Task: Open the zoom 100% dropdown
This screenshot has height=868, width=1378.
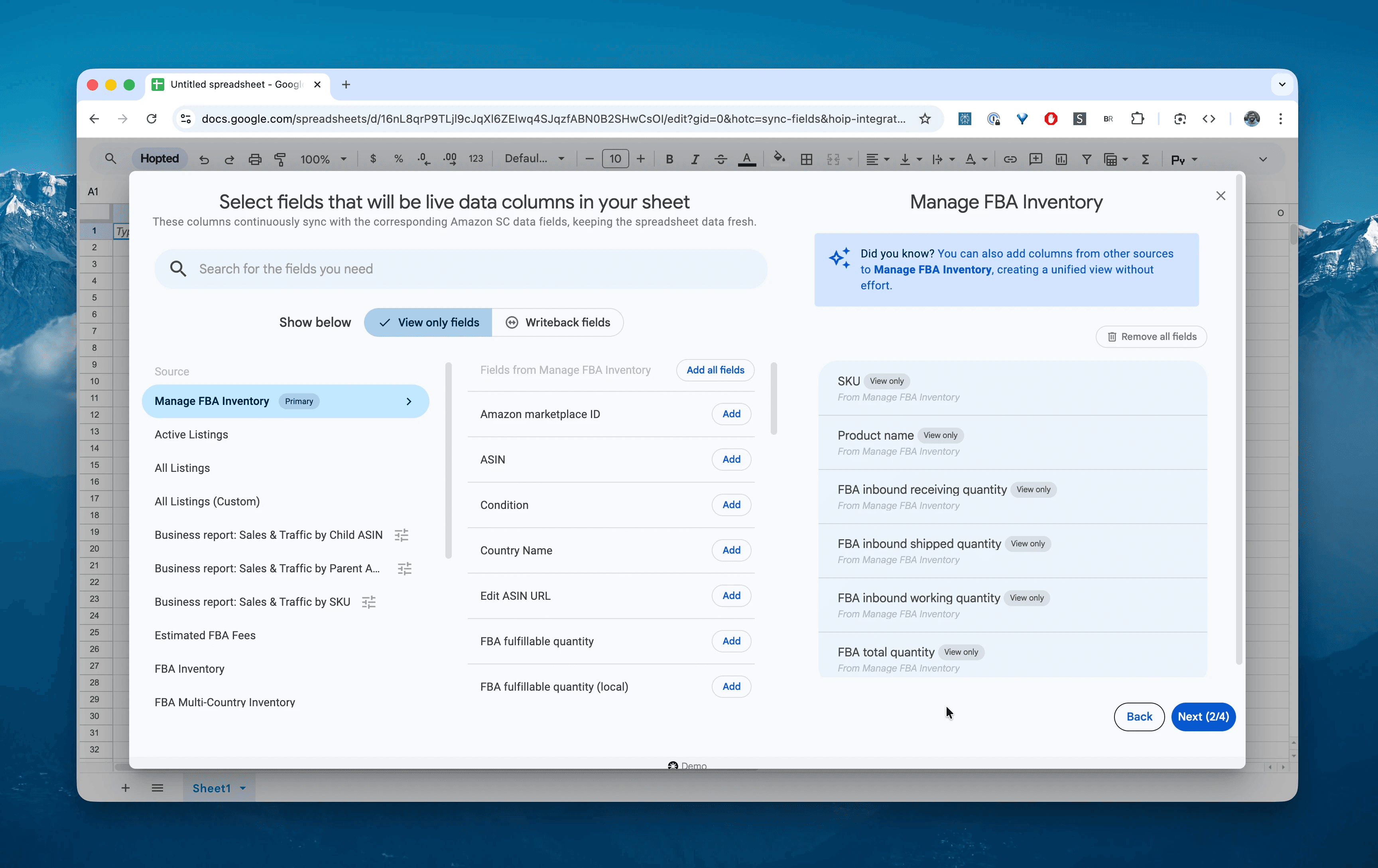Action: [323, 159]
